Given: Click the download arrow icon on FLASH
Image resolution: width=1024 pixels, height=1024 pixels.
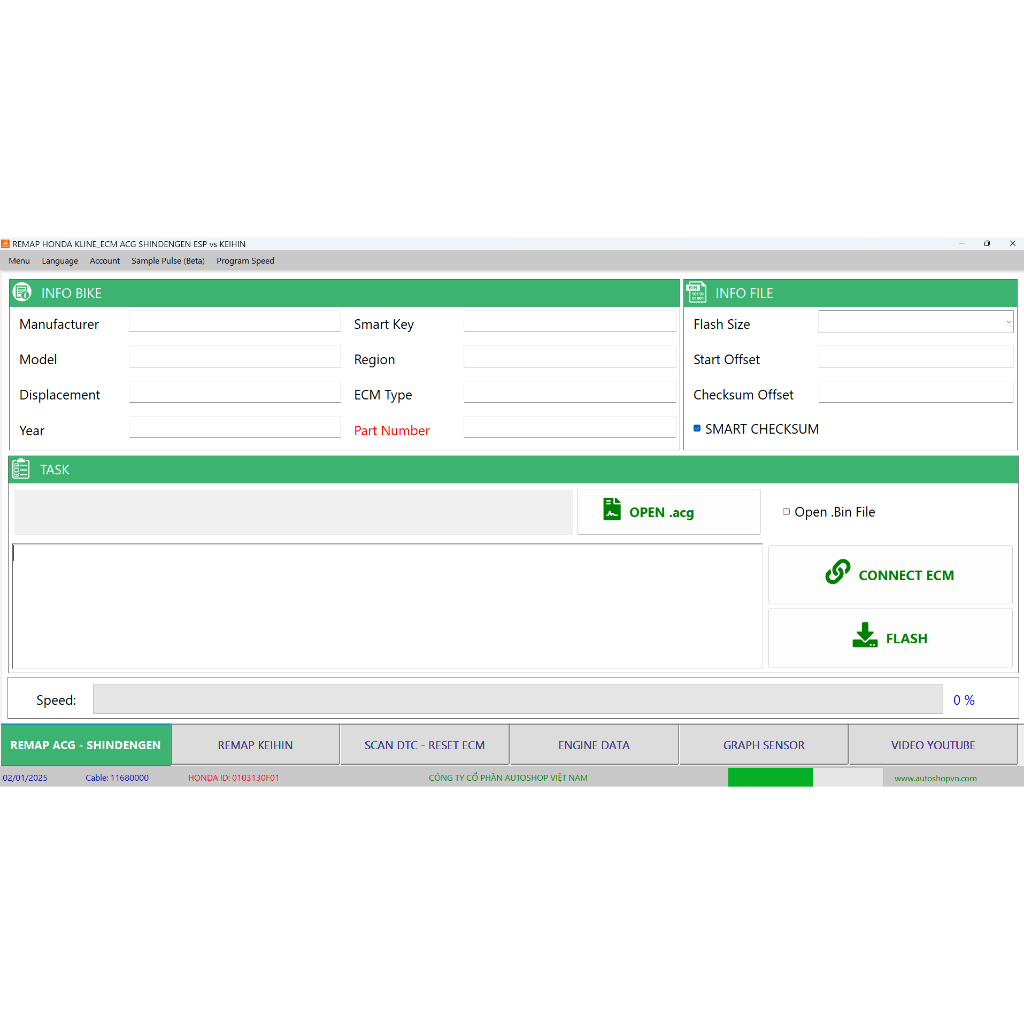Looking at the screenshot, I should 864,636.
